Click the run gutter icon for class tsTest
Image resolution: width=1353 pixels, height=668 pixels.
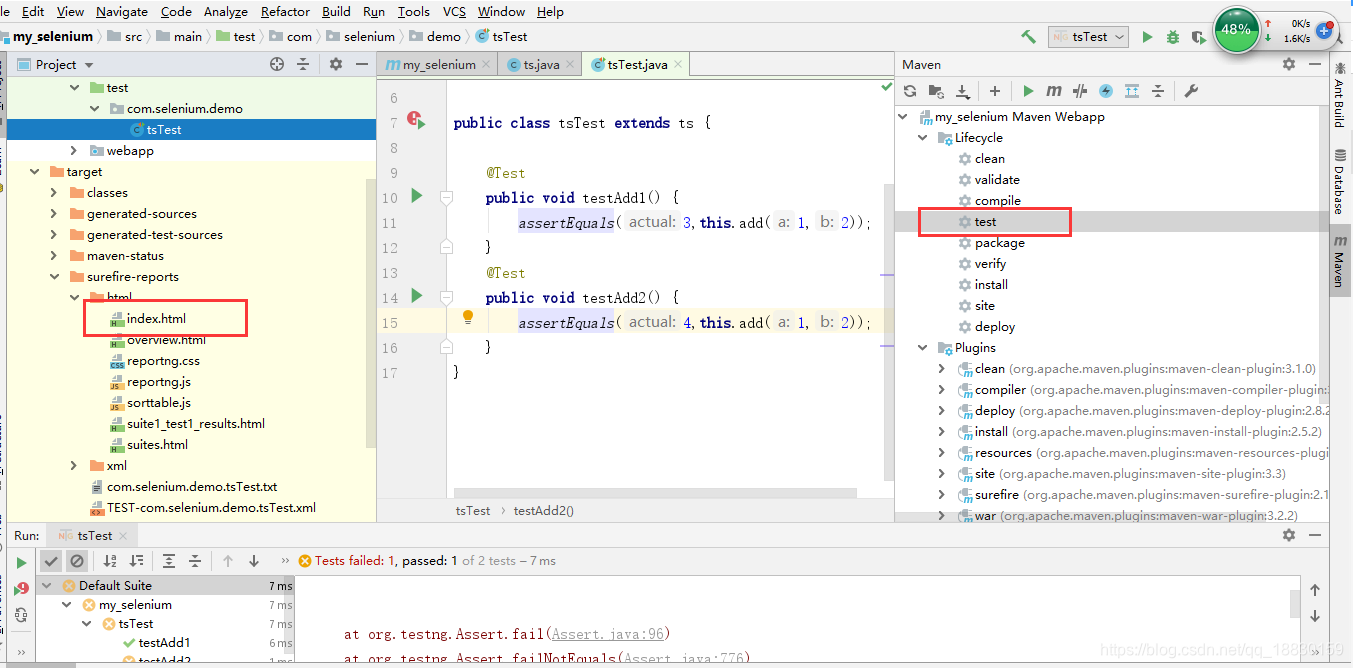(416, 122)
